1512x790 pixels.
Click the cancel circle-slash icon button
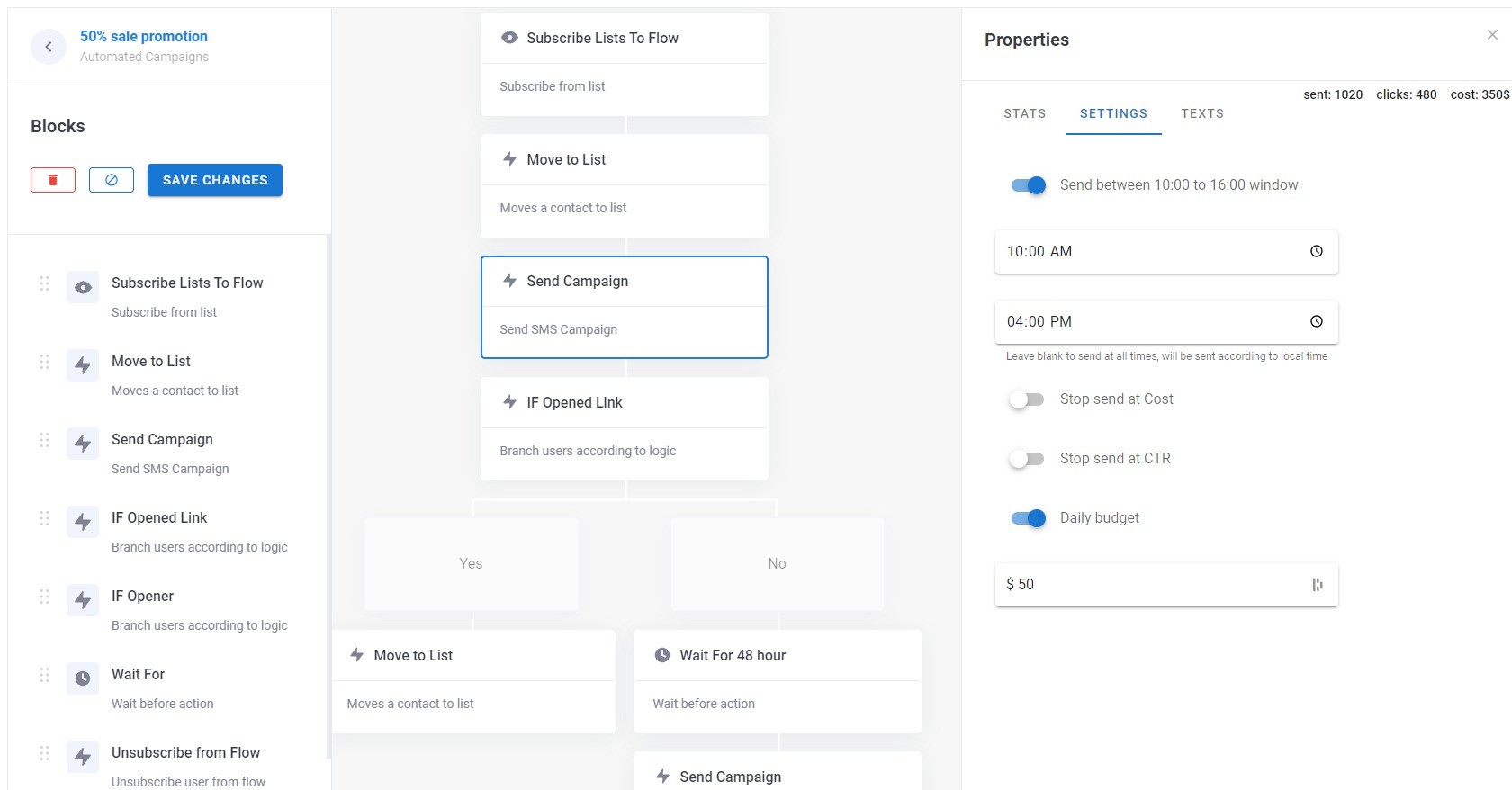tap(112, 180)
